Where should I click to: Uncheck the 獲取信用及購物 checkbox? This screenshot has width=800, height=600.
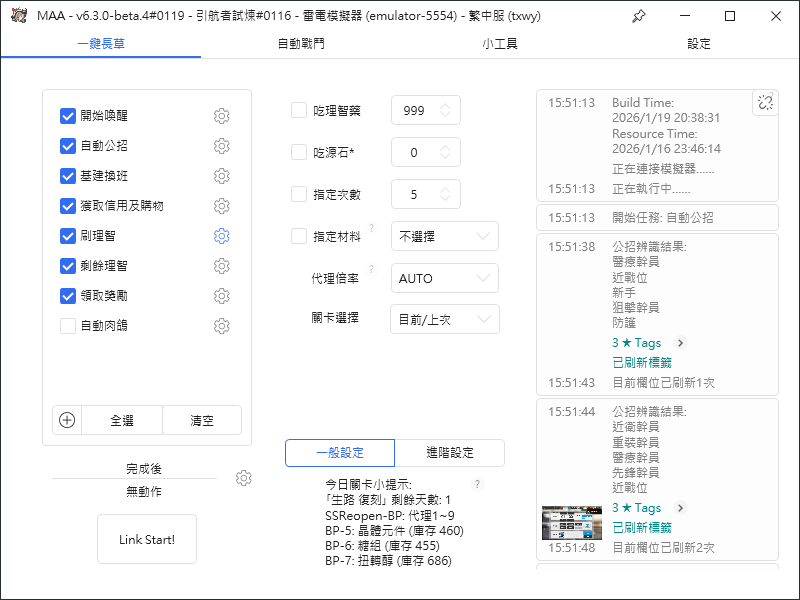pyautogui.click(x=68, y=206)
